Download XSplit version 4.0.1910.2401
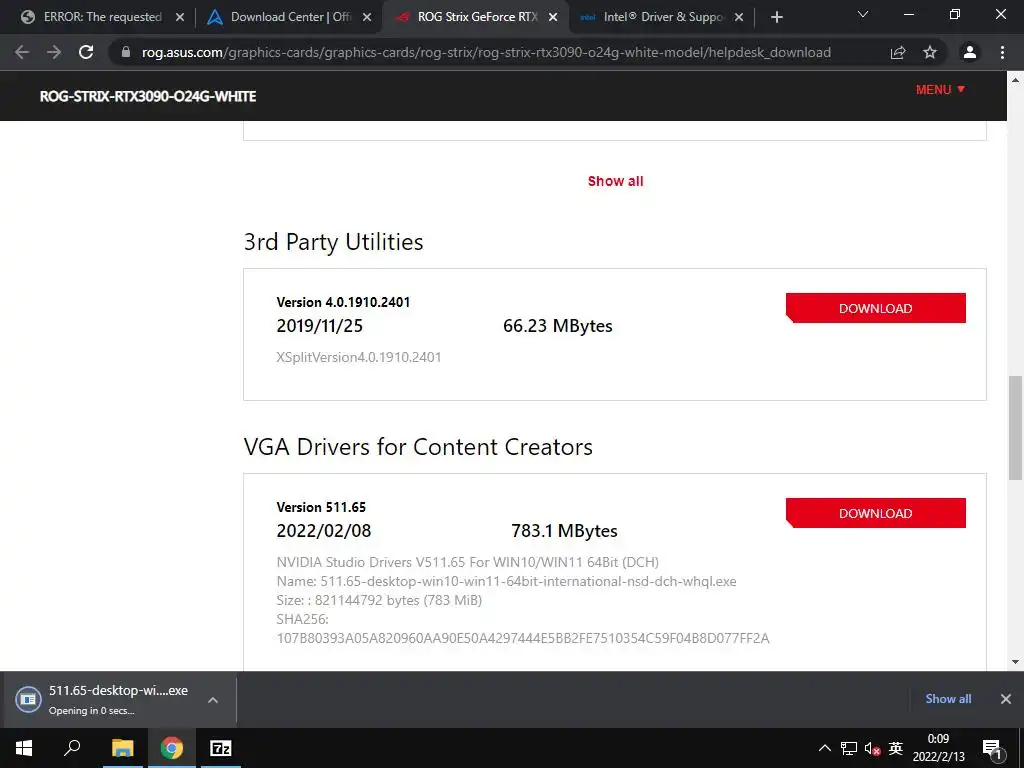1024x768 pixels. [x=875, y=308]
